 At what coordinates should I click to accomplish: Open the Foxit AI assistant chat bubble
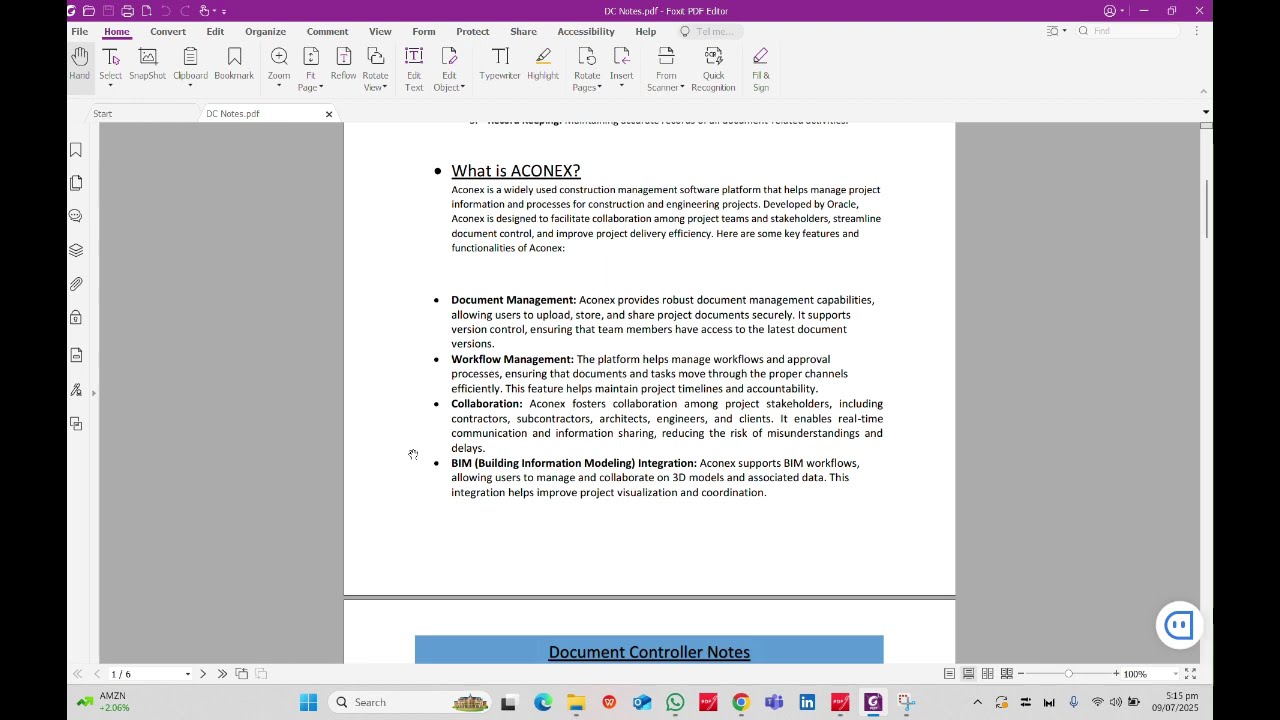pyautogui.click(x=1179, y=625)
